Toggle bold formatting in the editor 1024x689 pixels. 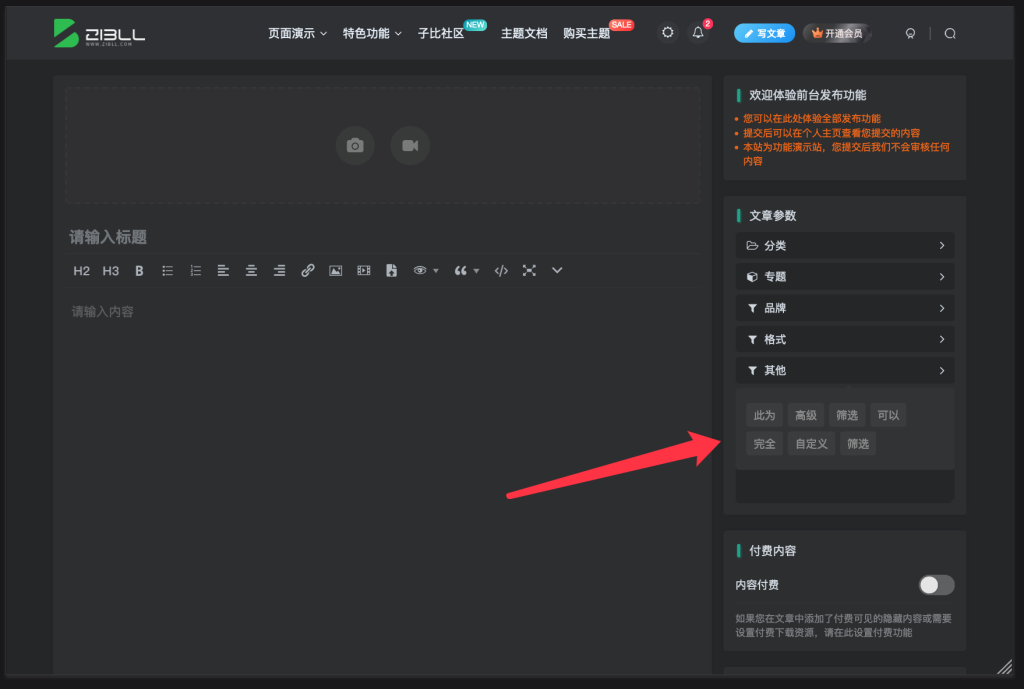139,270
